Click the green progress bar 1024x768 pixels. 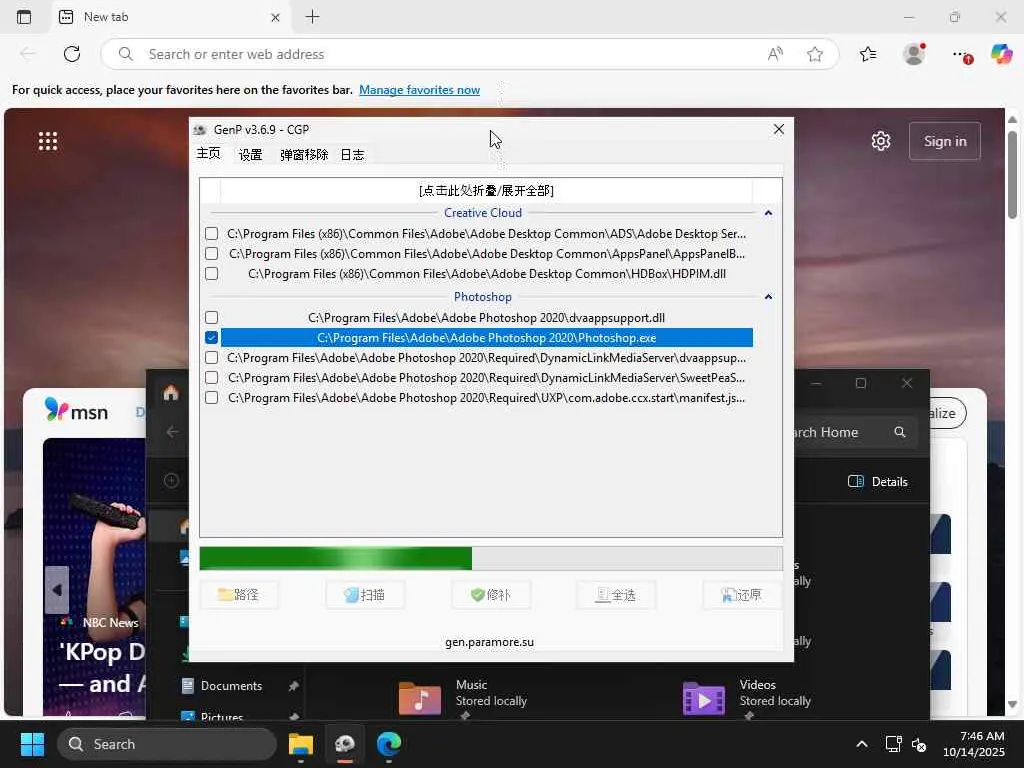pos(490,558)
